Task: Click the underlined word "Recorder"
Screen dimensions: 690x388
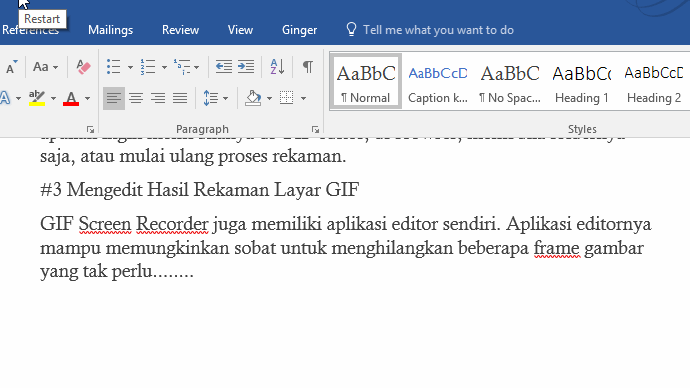Action: coord(172,224)
